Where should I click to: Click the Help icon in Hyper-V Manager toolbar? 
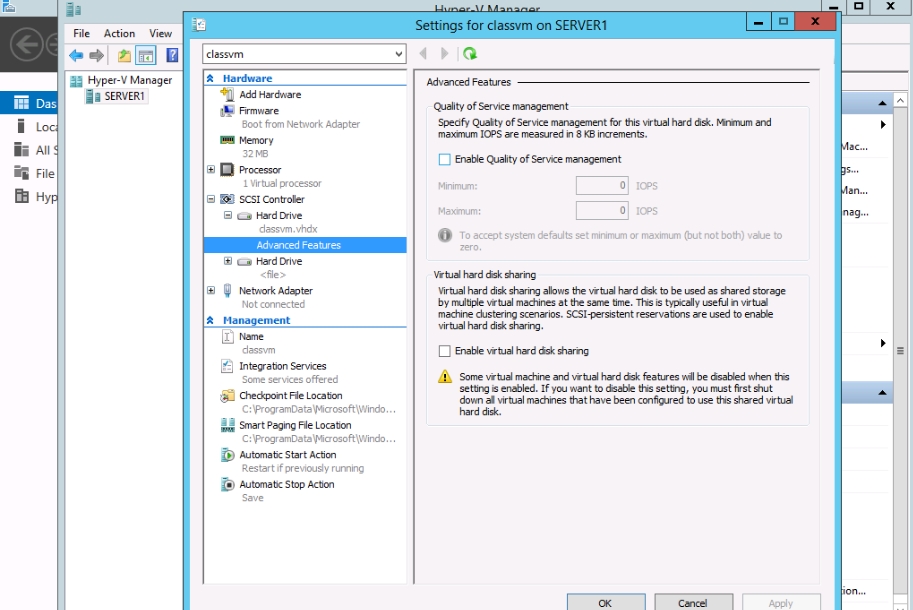172,55
